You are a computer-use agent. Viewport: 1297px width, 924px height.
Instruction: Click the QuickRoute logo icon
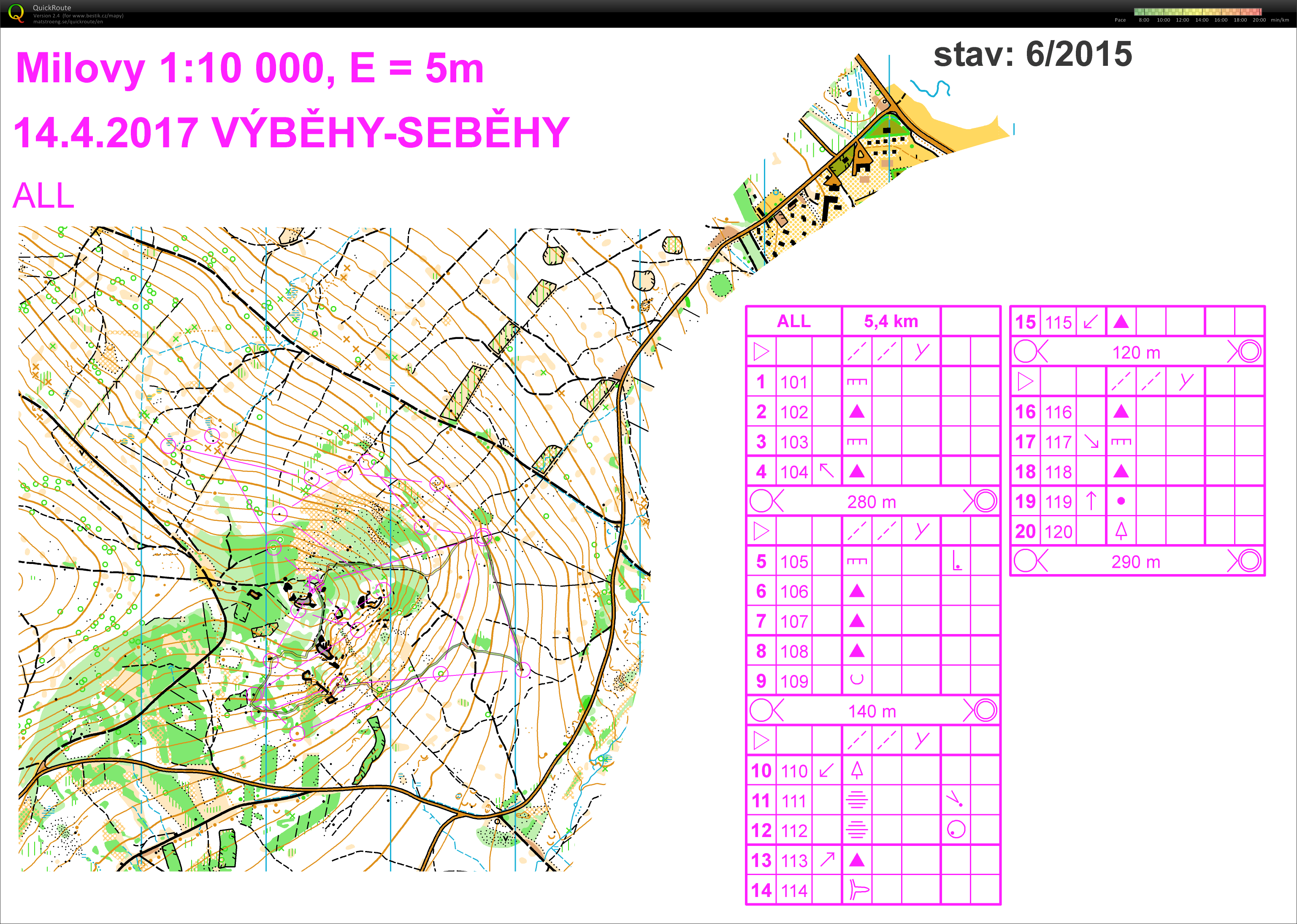[16, 13]
